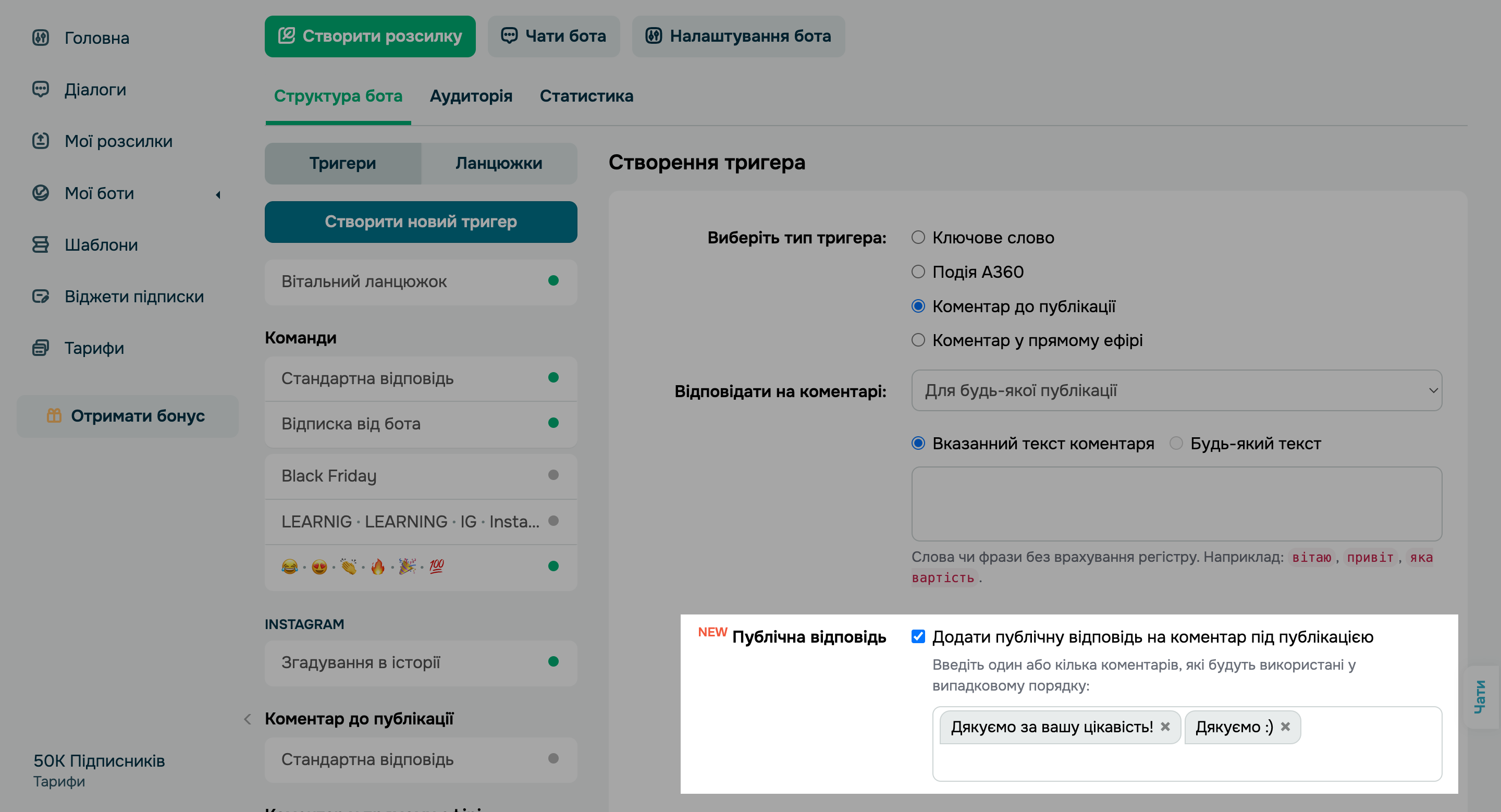Switch to the Аудиторія tab
Viewport: 1501px width, 812px height.
471,96
